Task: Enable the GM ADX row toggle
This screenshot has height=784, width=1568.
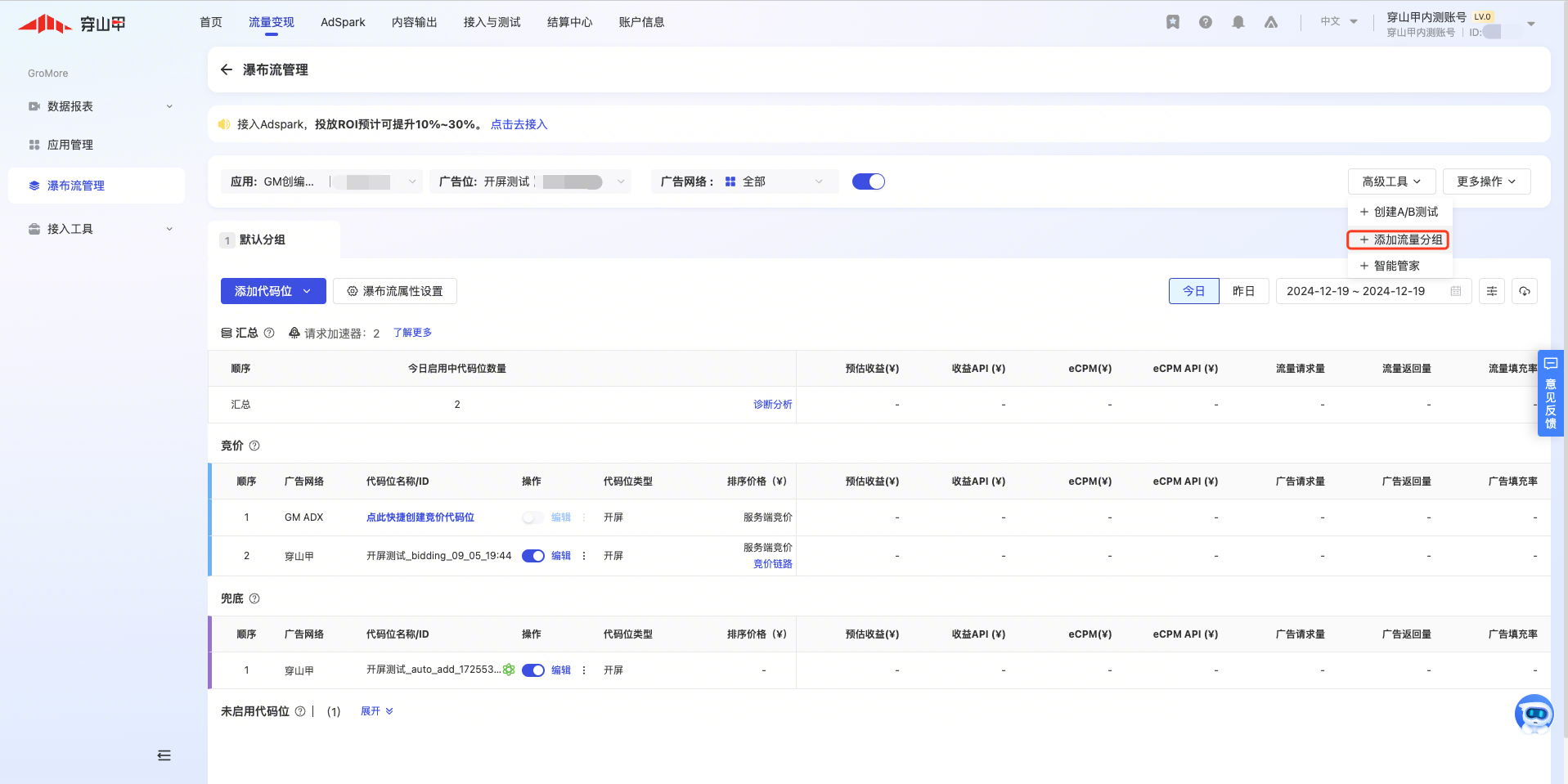Action: (x=533, y=517)
